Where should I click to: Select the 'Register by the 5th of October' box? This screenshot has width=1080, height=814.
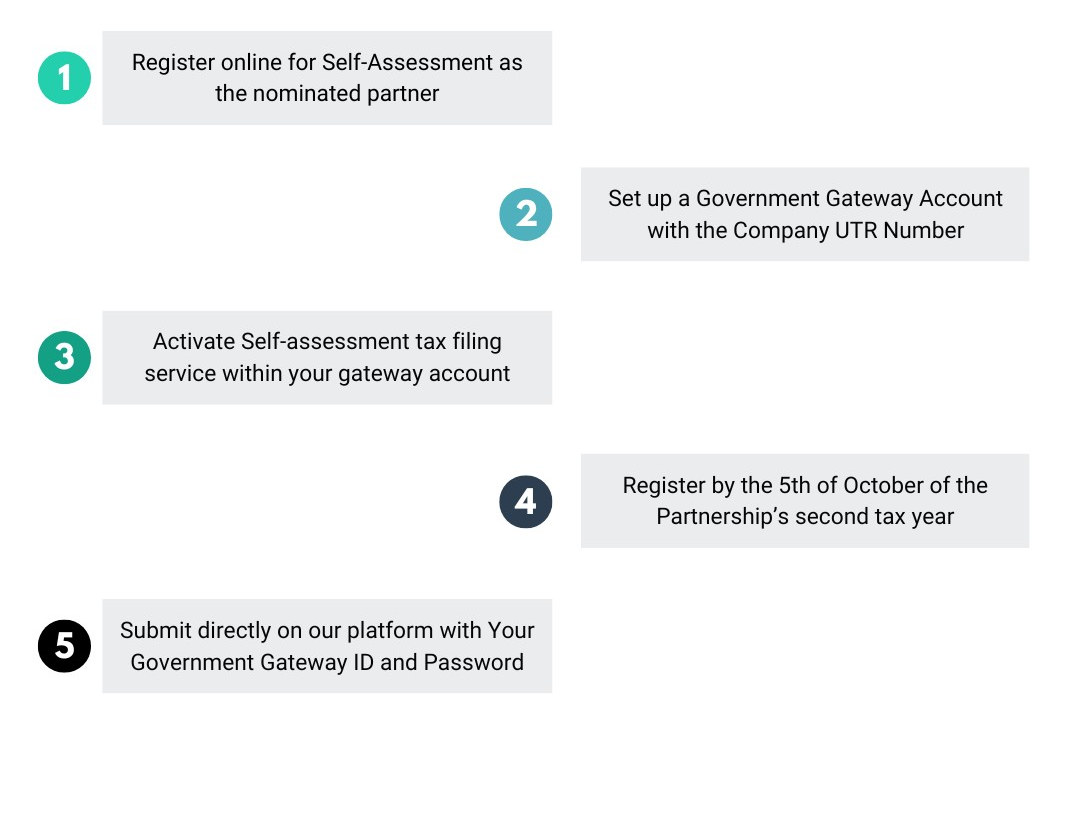point(805,501)
